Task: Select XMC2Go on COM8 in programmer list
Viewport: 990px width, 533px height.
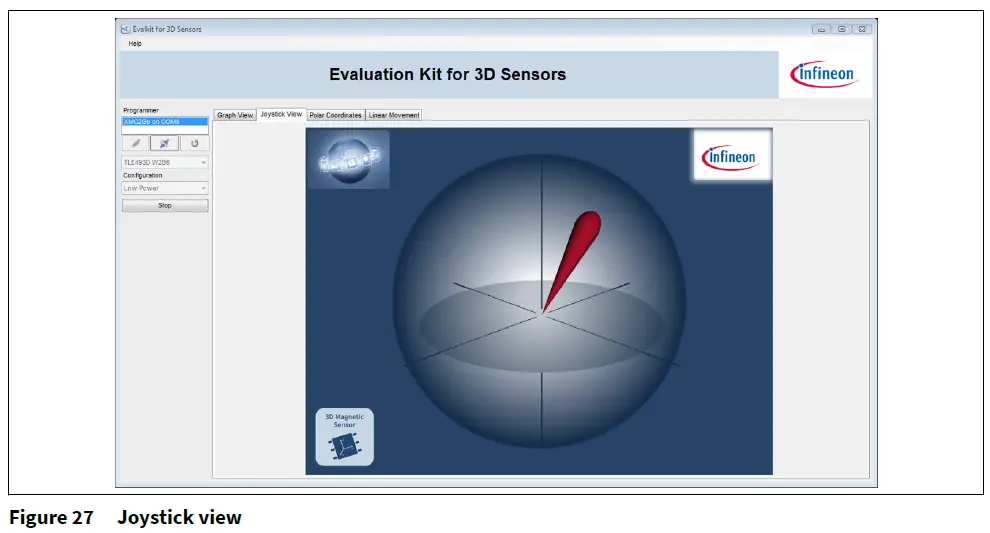Action: (x=165, y=121)
